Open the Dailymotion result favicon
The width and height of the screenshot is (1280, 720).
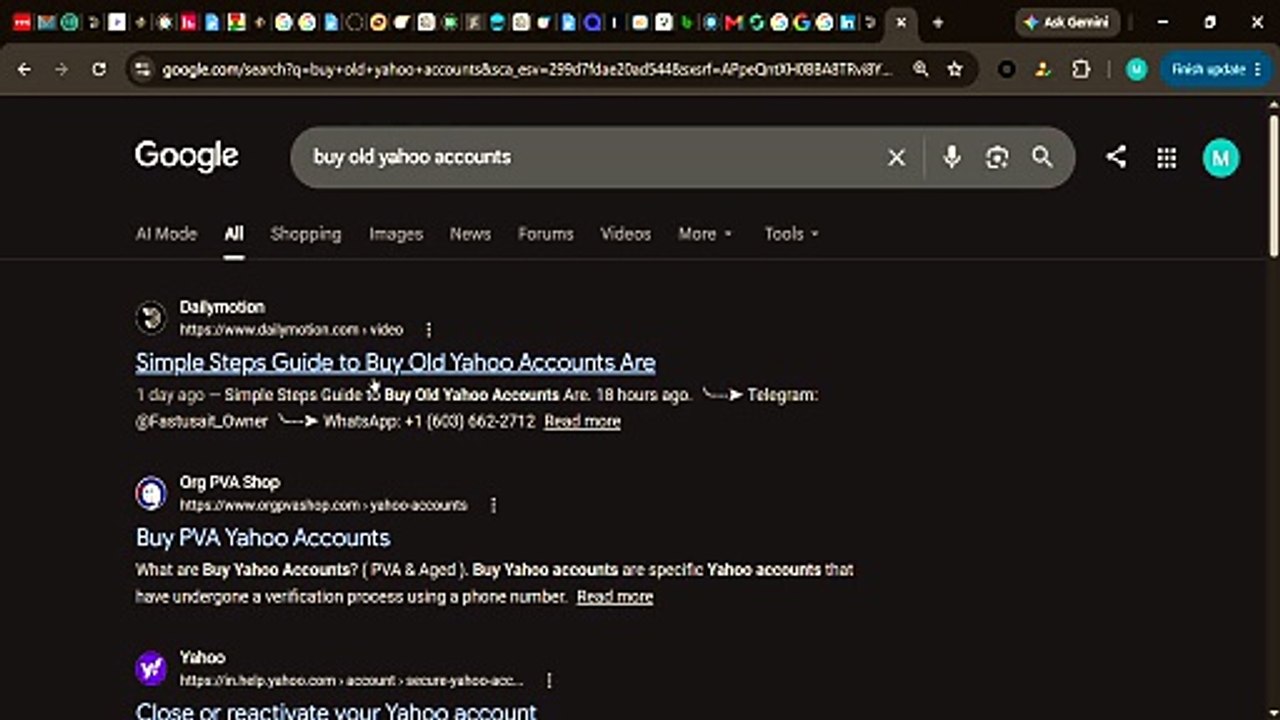point(151,318)
